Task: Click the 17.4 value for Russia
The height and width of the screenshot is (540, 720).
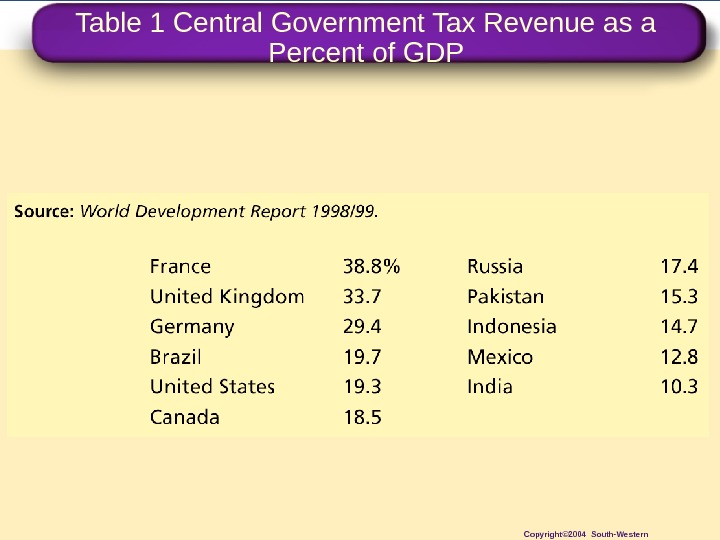Action: click(x=679, y=266)
